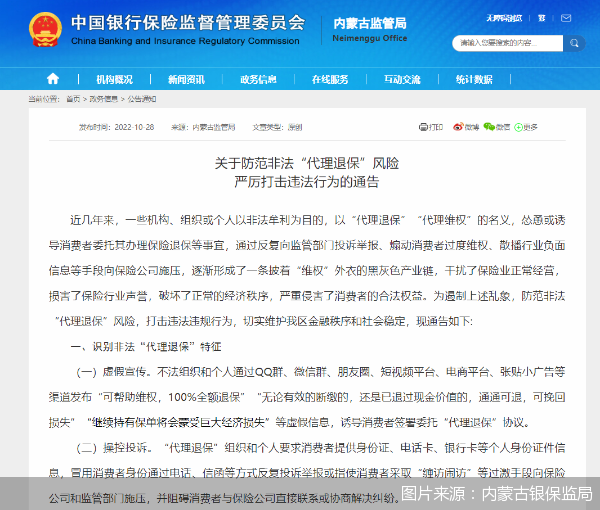Screen dimensions: 600x510
Task: Click the article title 关于防范非法“代理退保”风险
Action: (x=307, y=163)
